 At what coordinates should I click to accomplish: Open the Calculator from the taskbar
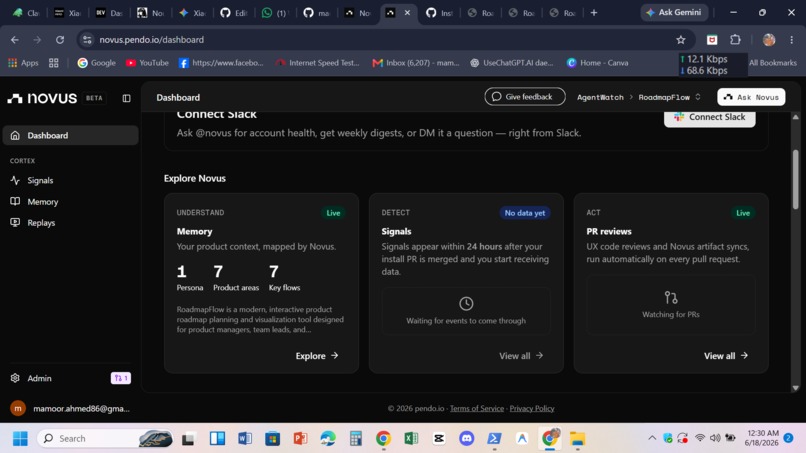pyautogui.click(x=356, y=439)
